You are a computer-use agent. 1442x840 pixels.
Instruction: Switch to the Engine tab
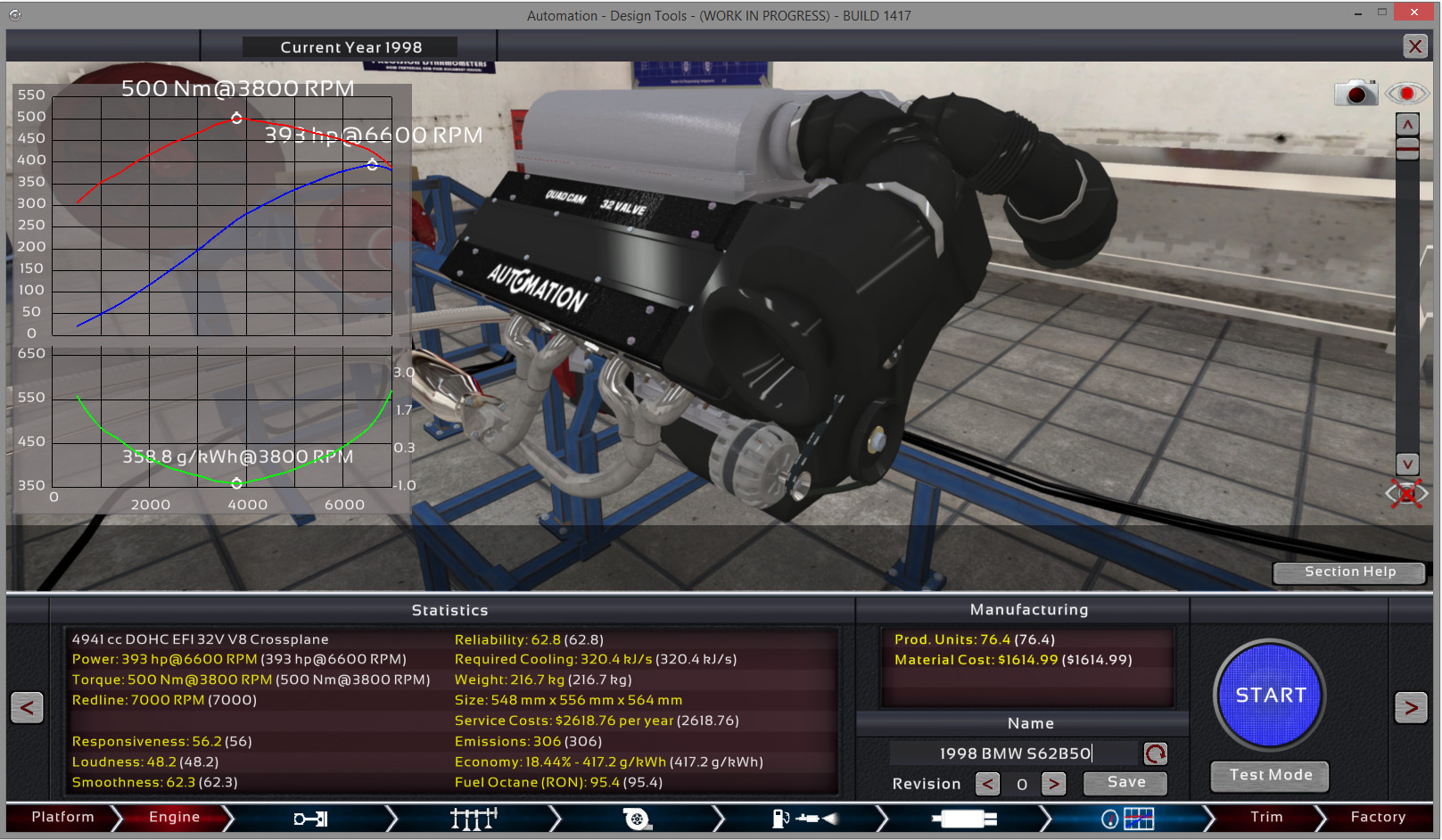click(x=174, y=818)
